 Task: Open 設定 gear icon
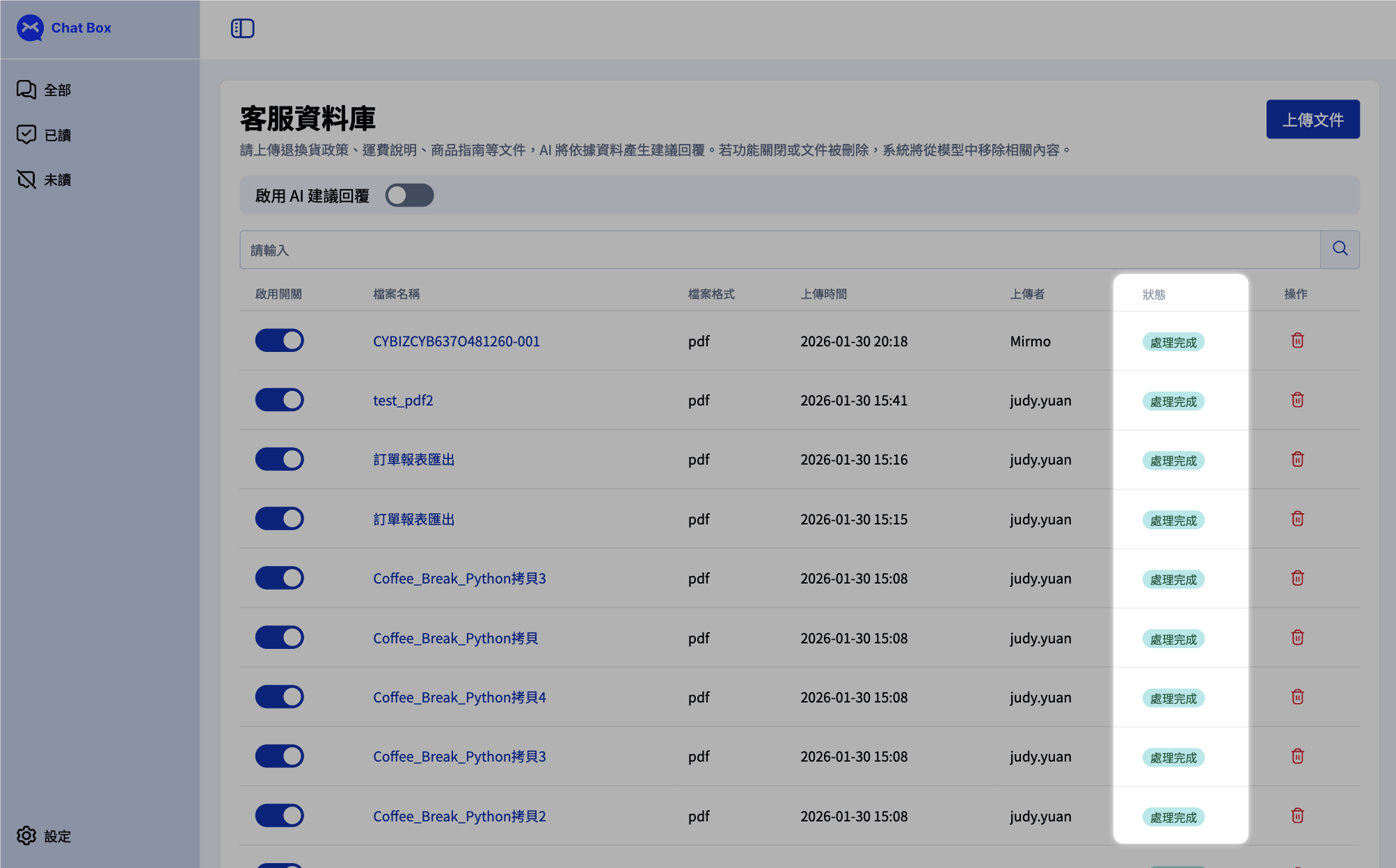pos(26,836)
